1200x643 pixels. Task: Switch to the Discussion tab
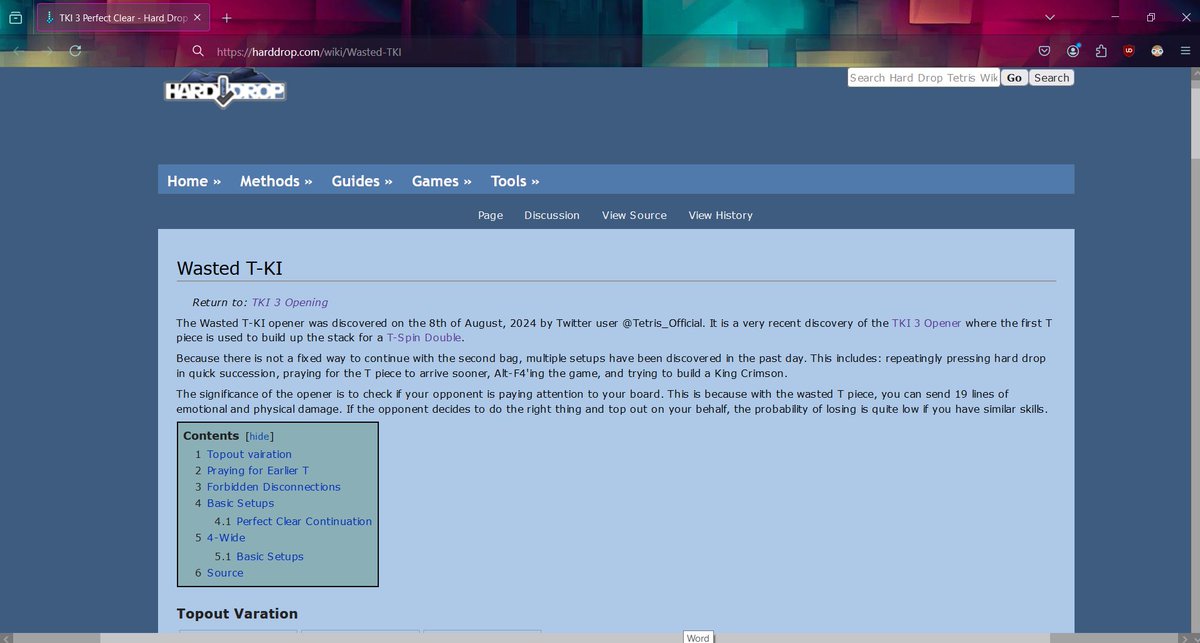[x=552, y=215]
